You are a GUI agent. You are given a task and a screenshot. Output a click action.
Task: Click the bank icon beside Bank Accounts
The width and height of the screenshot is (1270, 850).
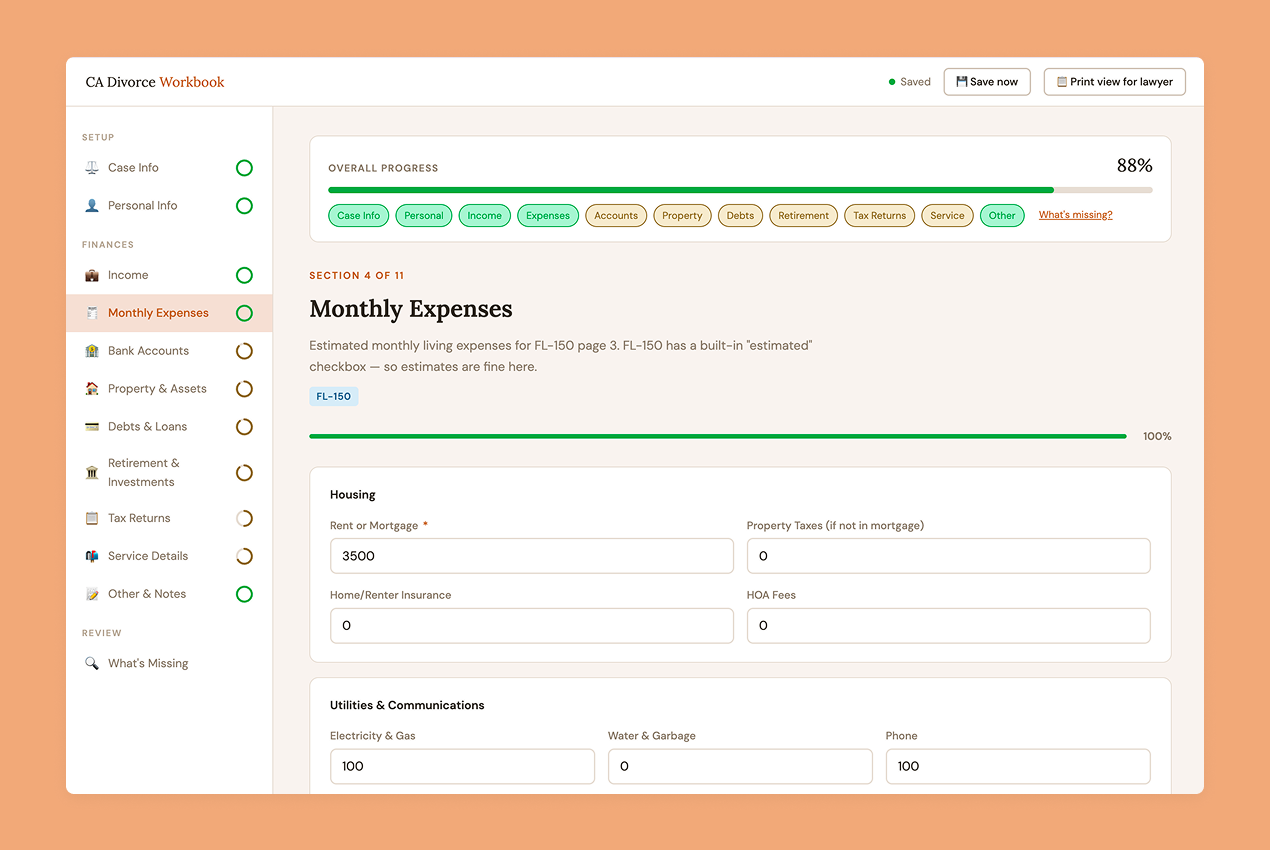(x=92, y=351)
